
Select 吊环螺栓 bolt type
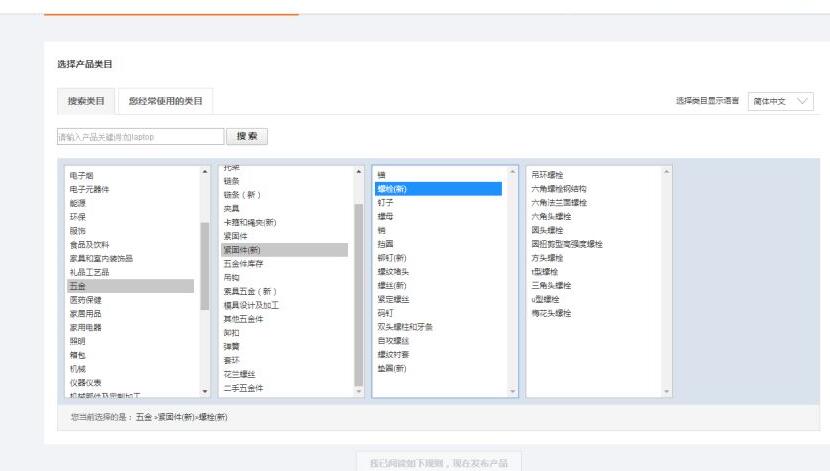pos(547,174)
